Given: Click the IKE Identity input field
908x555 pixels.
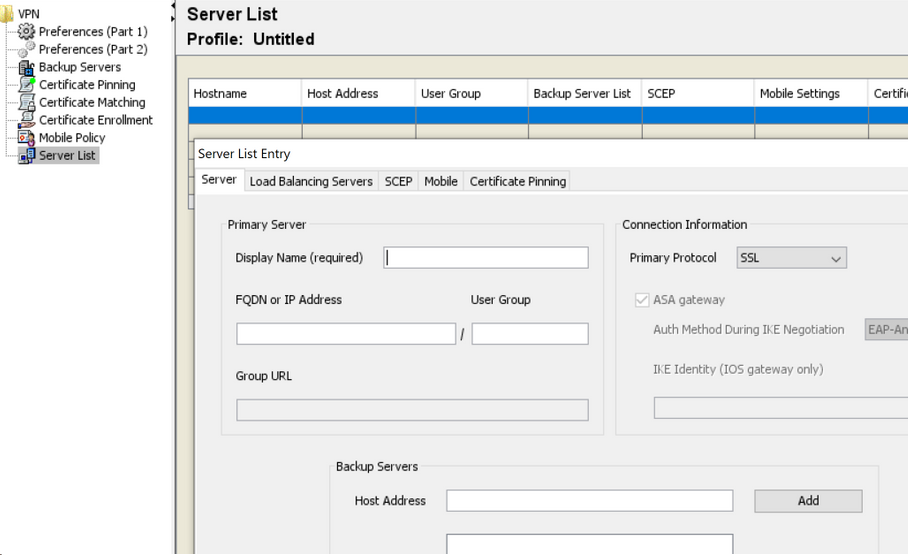Looking at the screenshot, I should point(781,408).
